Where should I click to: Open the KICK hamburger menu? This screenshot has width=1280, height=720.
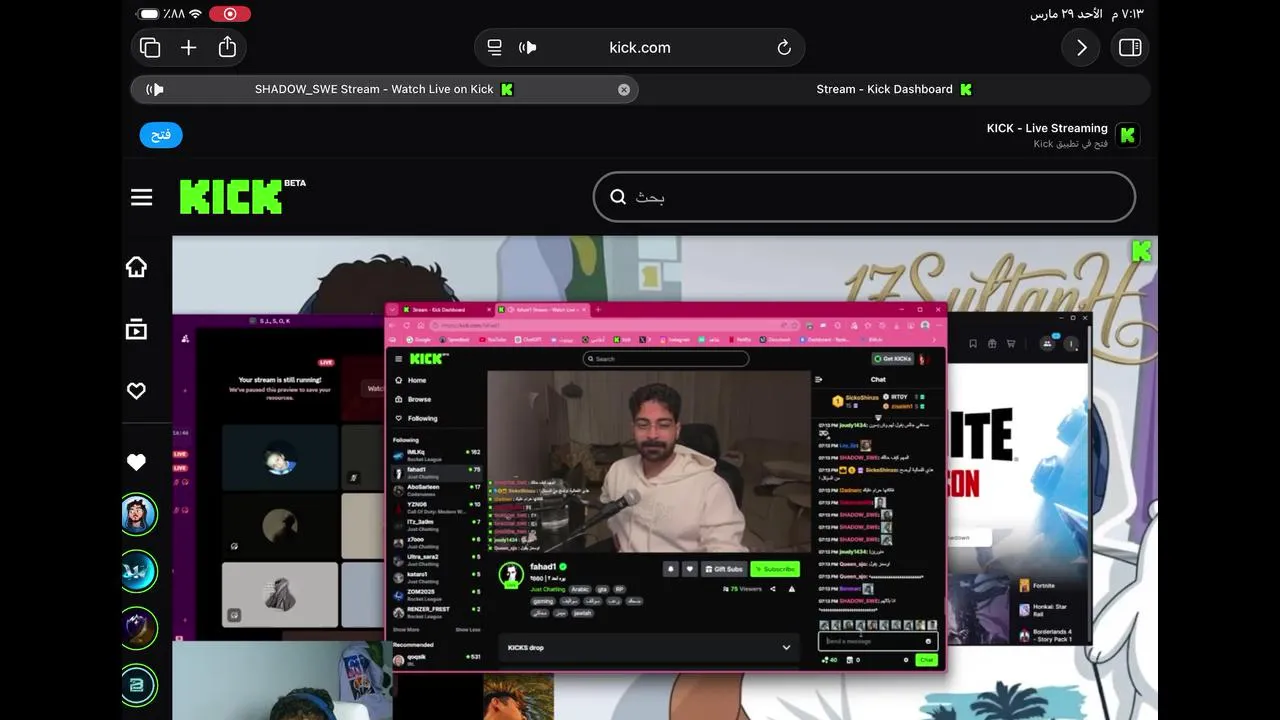pyautogui.click(x=141, y=197)
